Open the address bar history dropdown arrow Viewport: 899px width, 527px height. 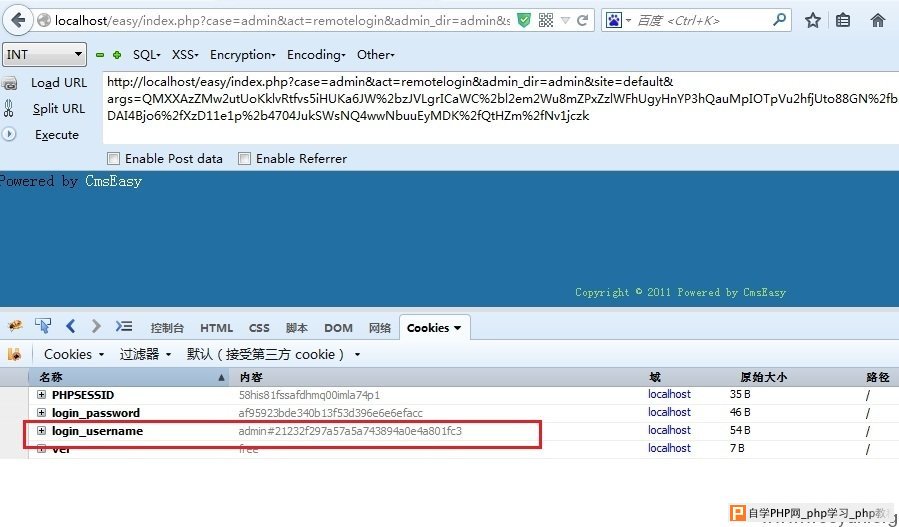click(565, 21)
